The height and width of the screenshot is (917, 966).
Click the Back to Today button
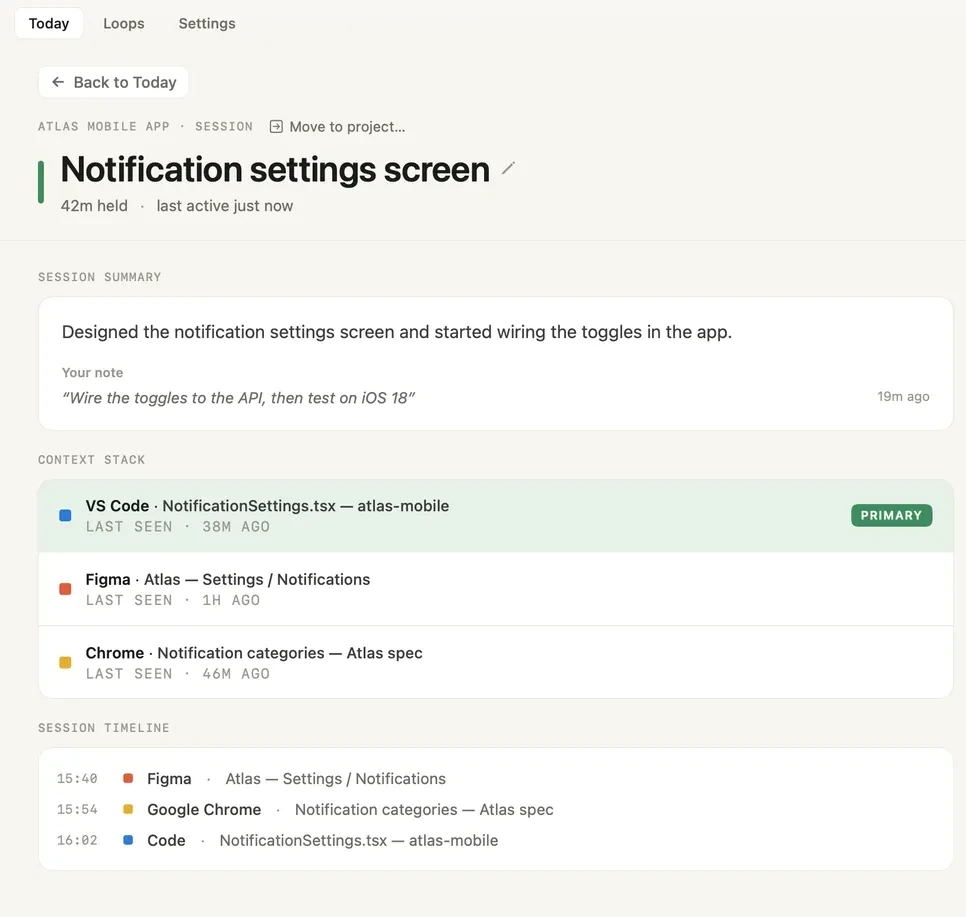point(113,82)
